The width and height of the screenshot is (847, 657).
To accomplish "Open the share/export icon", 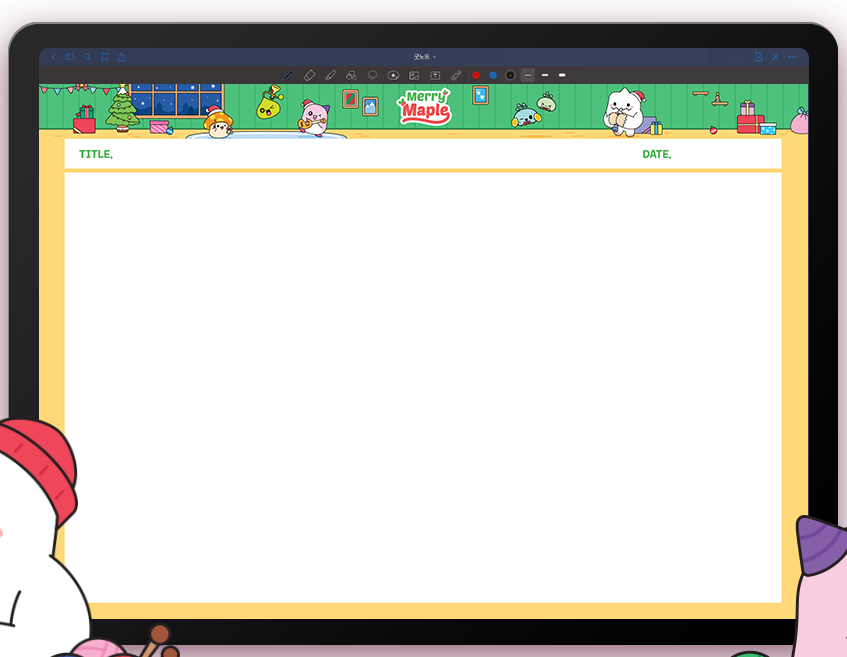I will tap(122, 57).
